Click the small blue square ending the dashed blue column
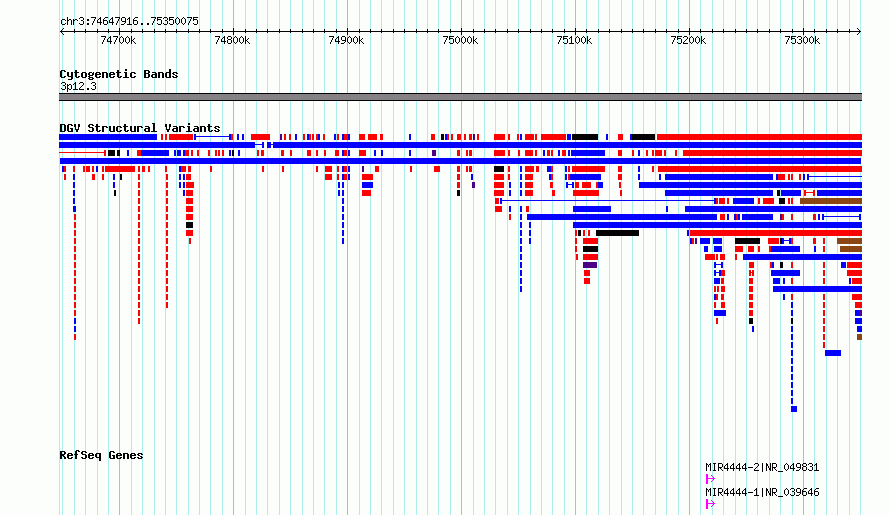 [794, 409]
